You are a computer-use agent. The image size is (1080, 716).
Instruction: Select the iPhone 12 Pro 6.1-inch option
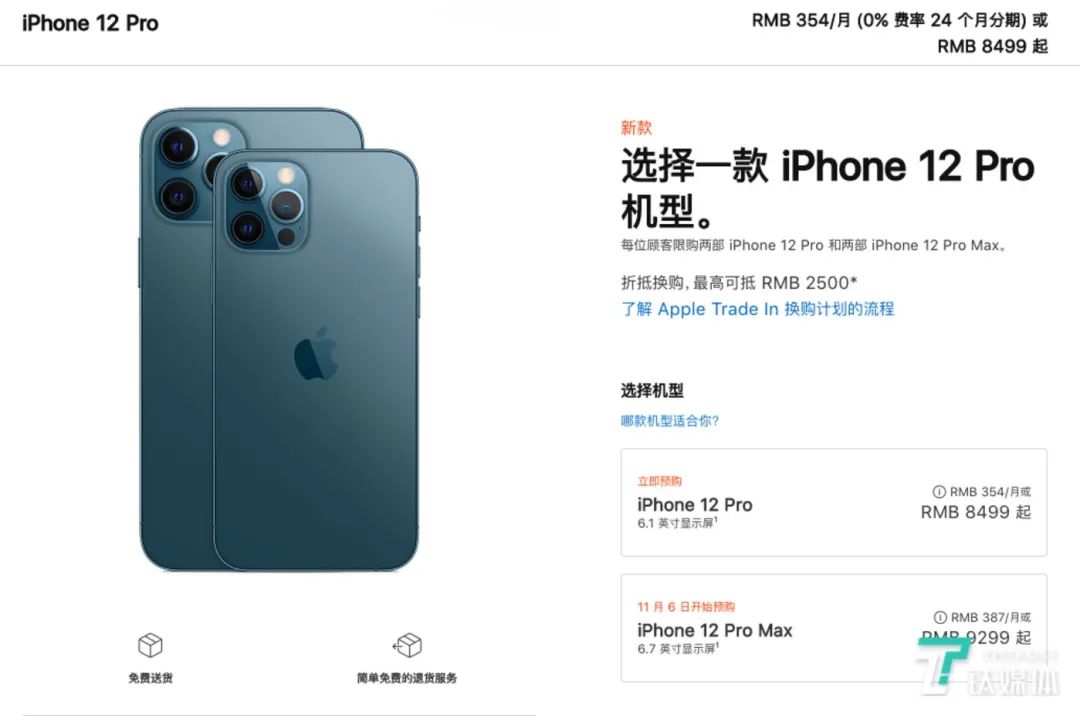click(833, 503)
